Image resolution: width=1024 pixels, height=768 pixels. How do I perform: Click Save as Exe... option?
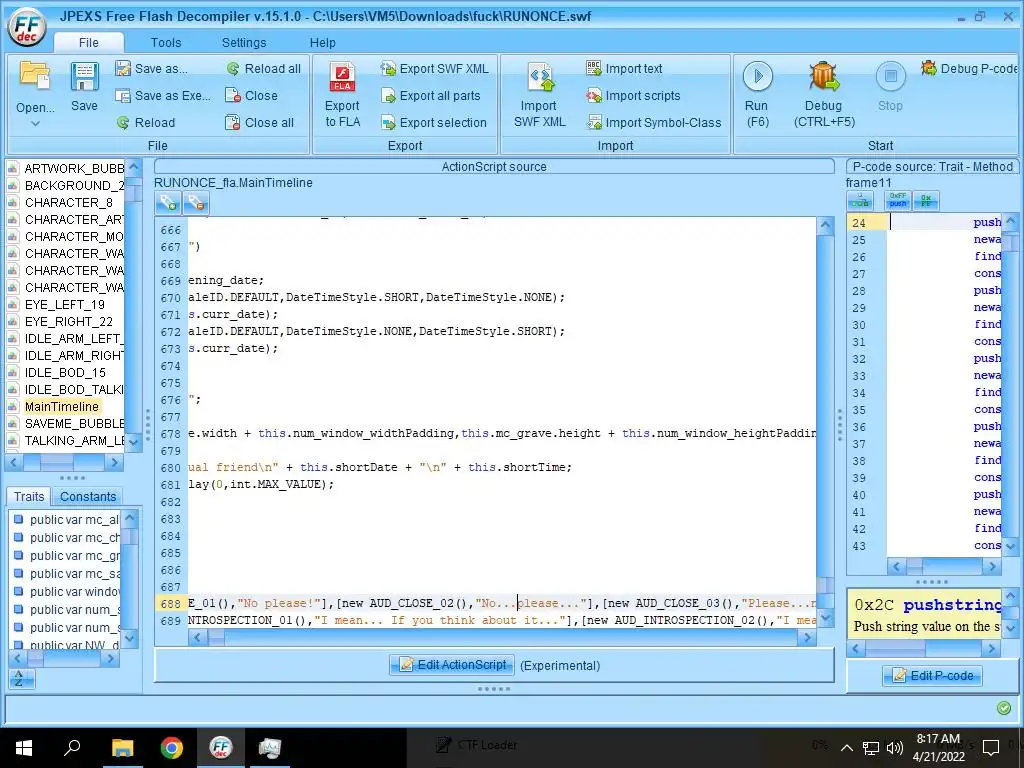click(x=163, y=95)
